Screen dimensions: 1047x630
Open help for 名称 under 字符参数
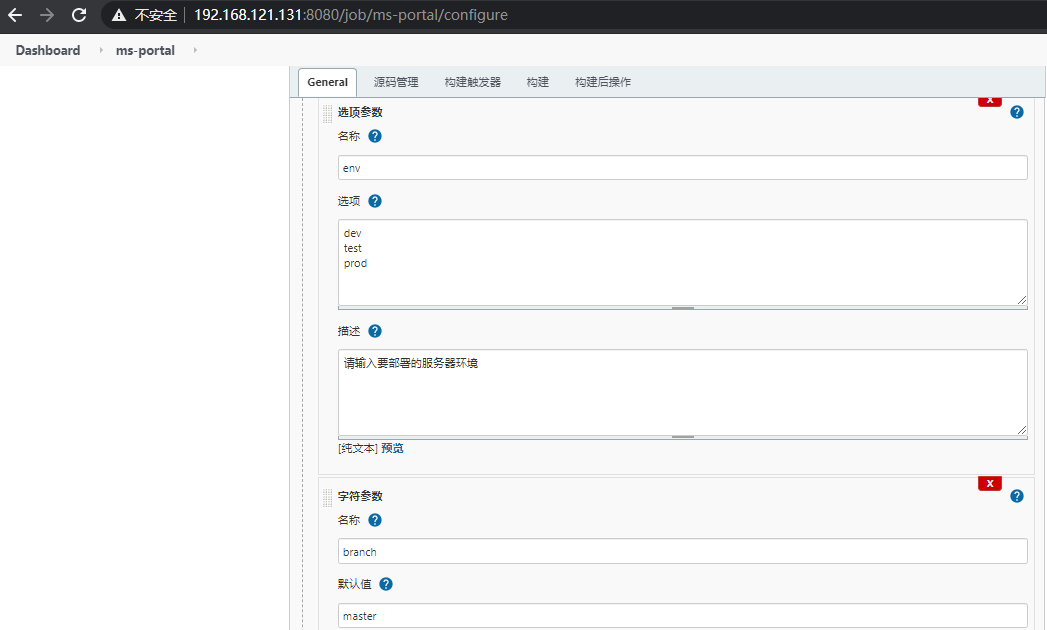click(375, 520)
